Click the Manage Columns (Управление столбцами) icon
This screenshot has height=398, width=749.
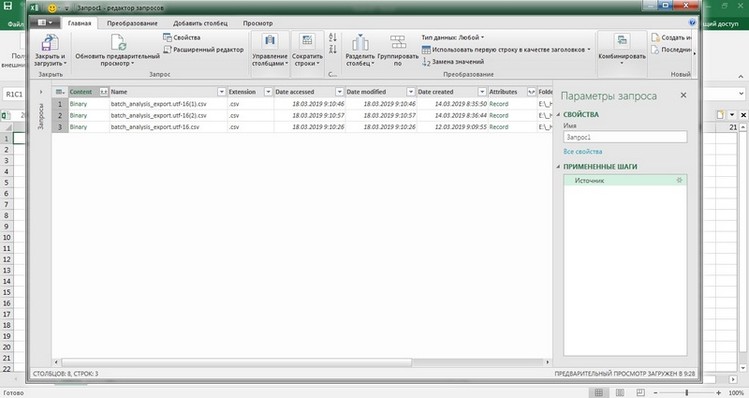coord(270,42)
